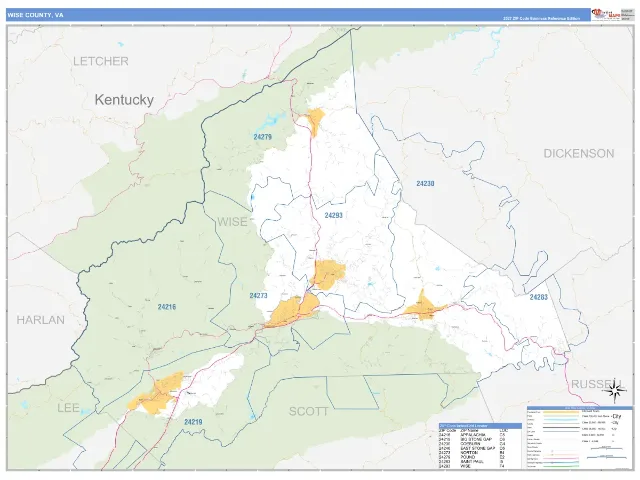Click the POUND row in ZIP index
The height and width of the screenshot is (480, 640).
tap(470, 457)
